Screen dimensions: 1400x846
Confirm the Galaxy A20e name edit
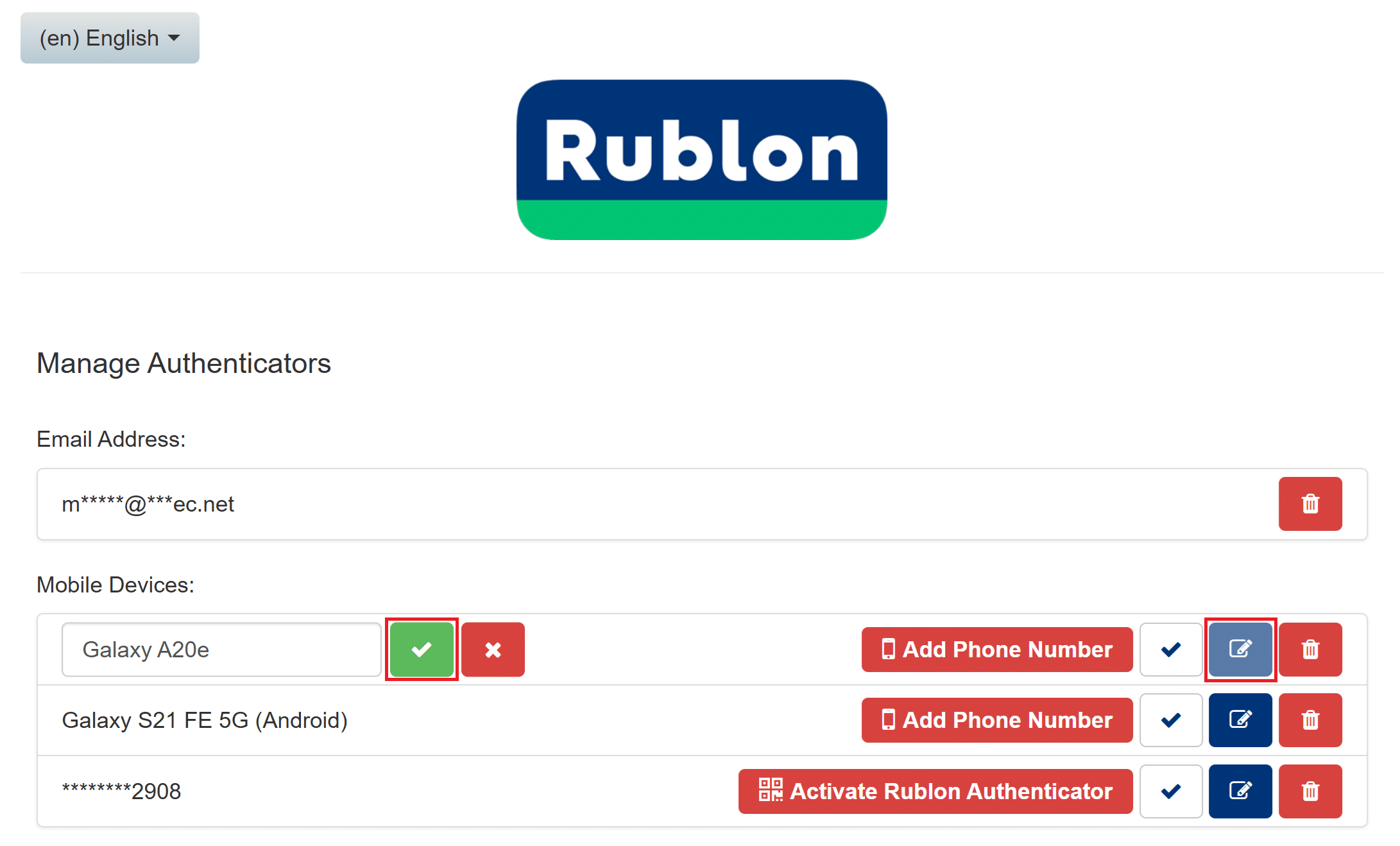tap(422, 650)
